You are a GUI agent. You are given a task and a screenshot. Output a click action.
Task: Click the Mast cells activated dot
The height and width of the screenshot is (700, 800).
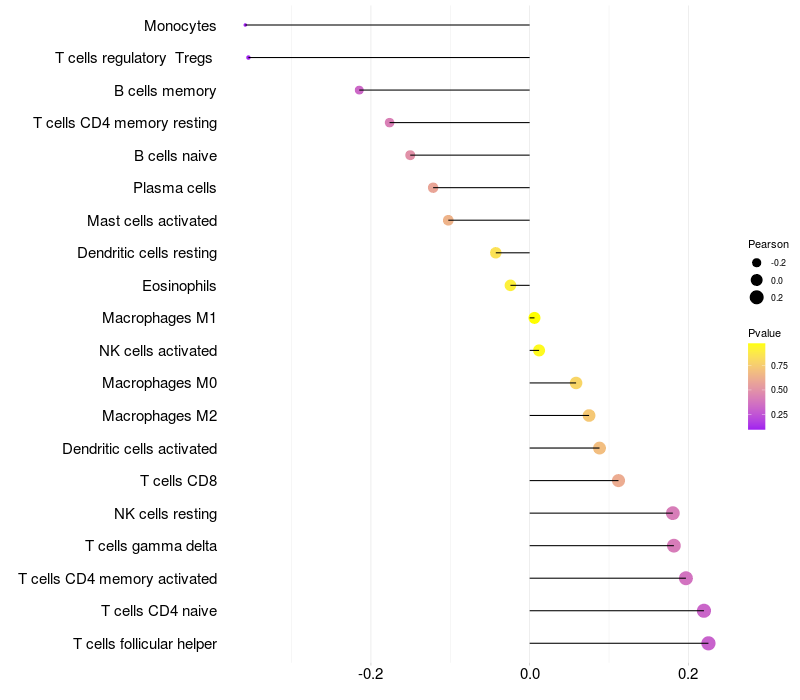(448, 220)
